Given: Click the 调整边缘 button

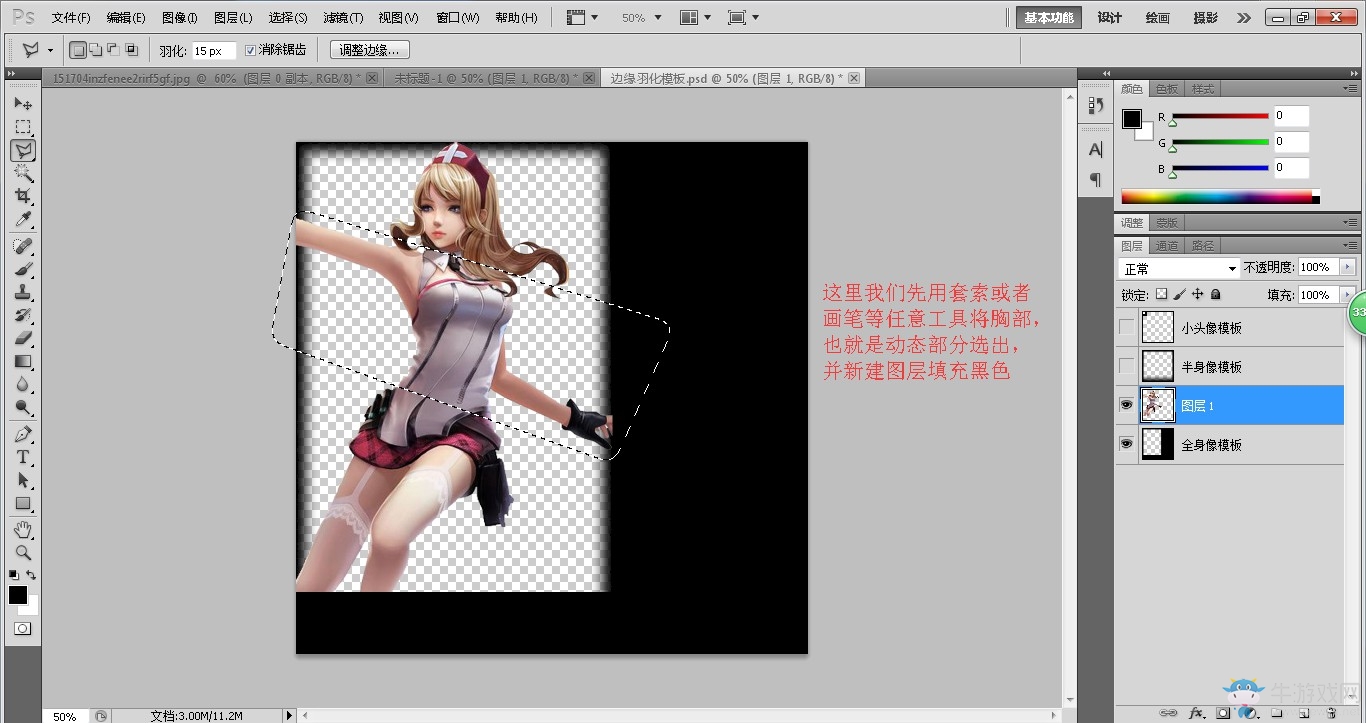Looking at the screenshot, I should pyautogui.click(x=369, y=50).
